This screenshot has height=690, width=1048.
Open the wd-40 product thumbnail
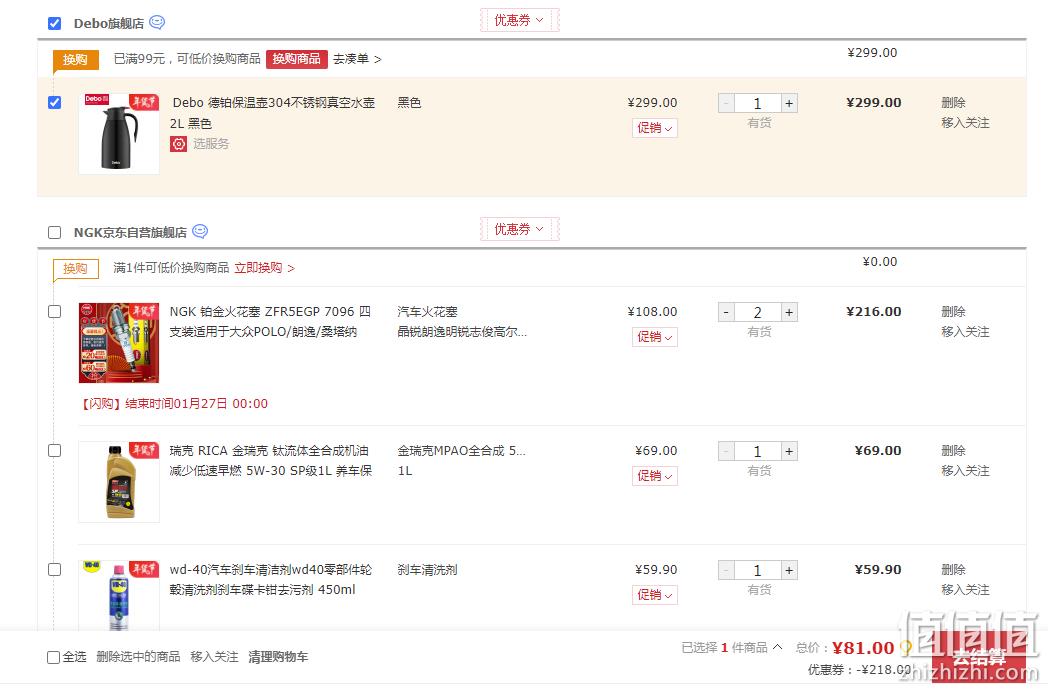tap(119, 596)
